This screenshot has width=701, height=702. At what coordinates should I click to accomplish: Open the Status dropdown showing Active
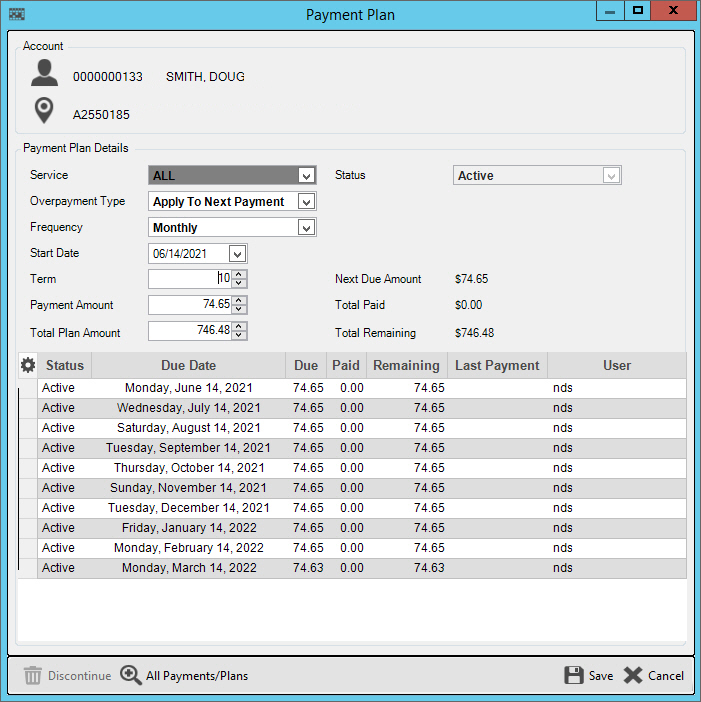[611, 176]
